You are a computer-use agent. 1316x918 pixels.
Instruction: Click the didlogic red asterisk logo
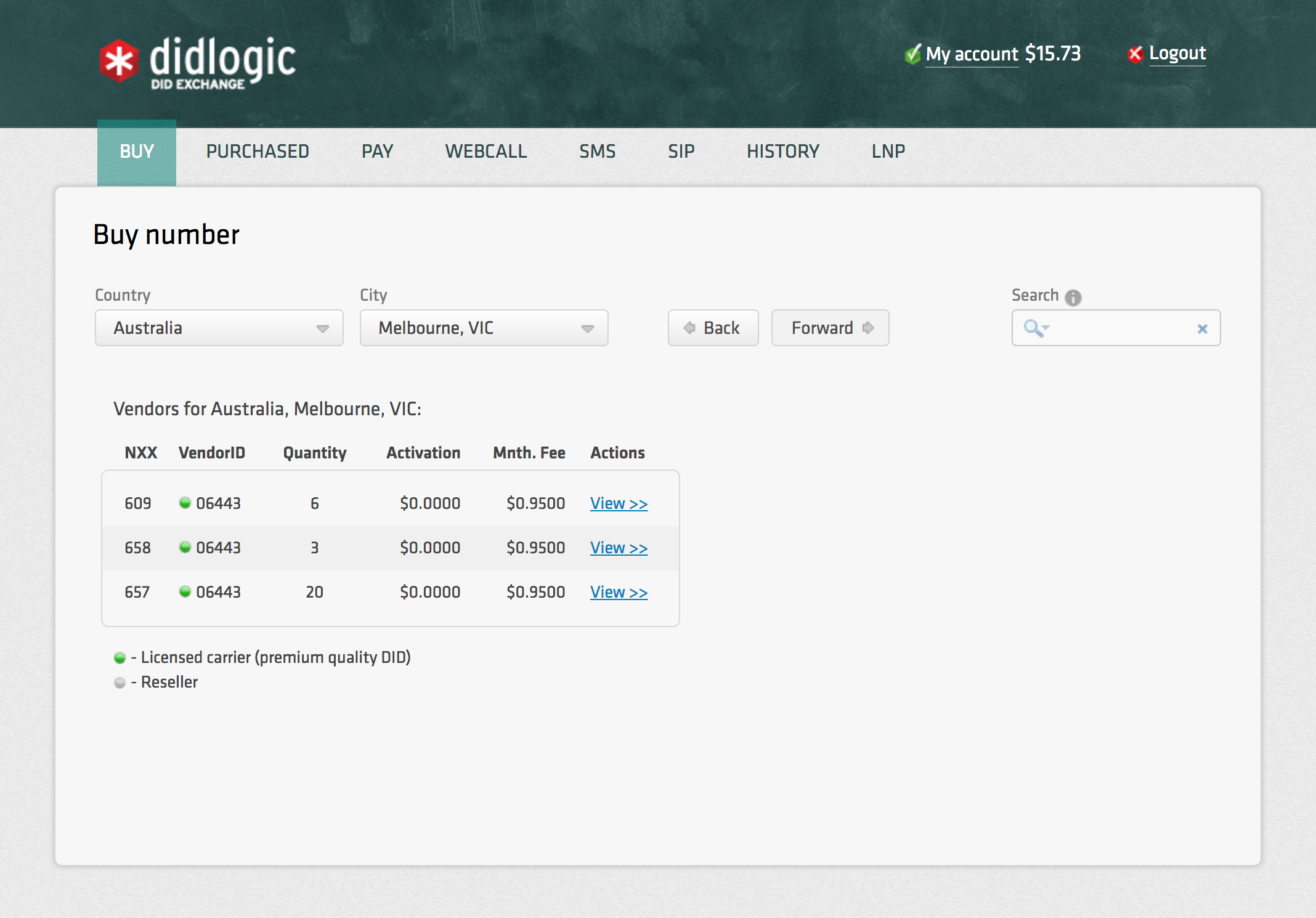coord(119,61)
